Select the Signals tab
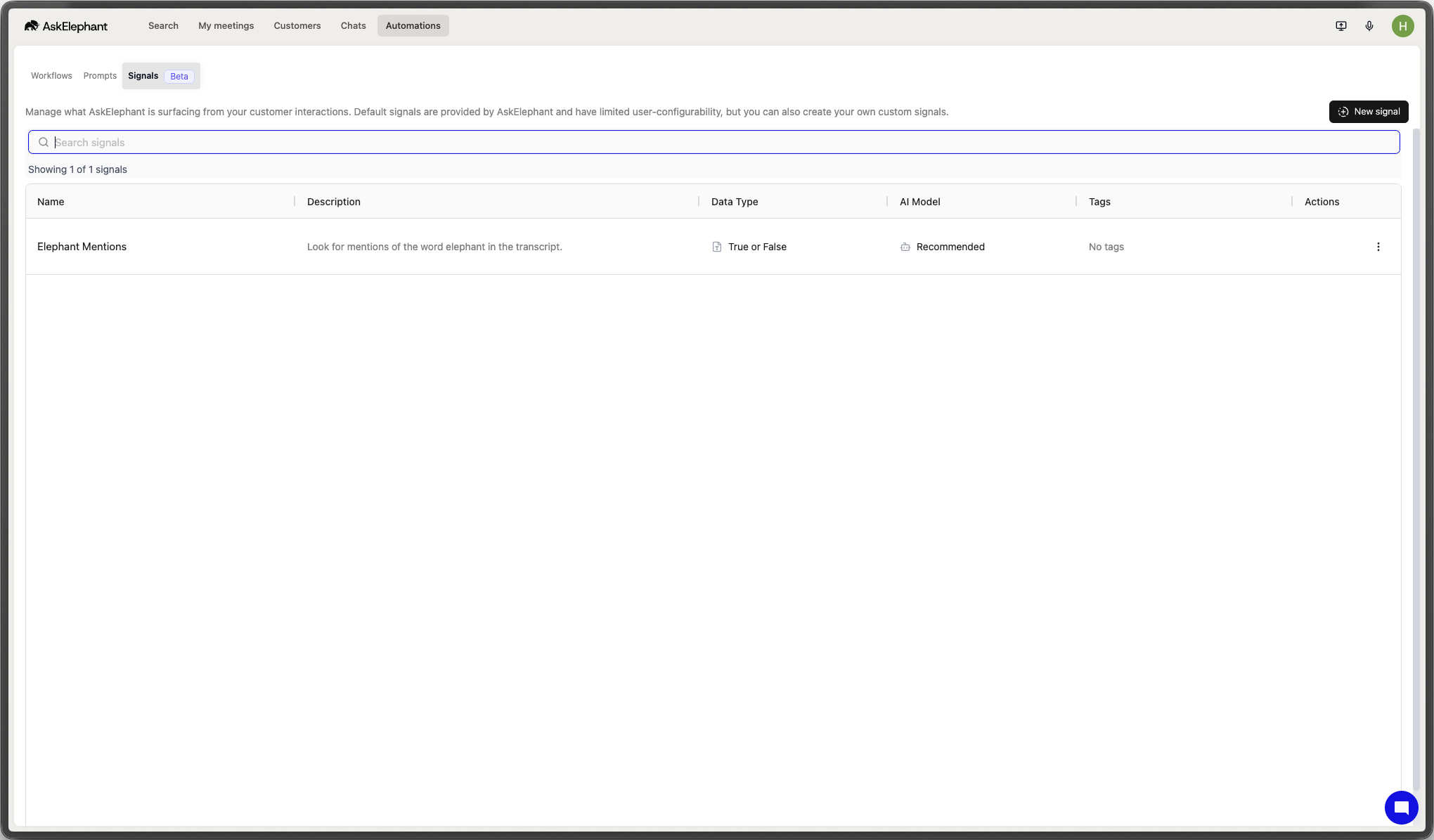The image size is (1434, 840). [161, 76]
